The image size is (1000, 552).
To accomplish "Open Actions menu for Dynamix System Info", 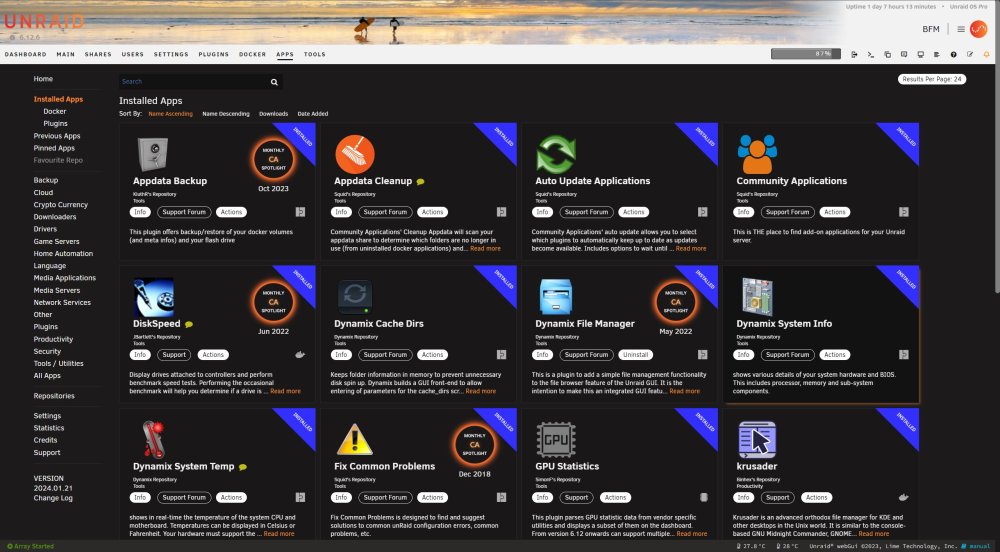I will [x=835, y=355].
